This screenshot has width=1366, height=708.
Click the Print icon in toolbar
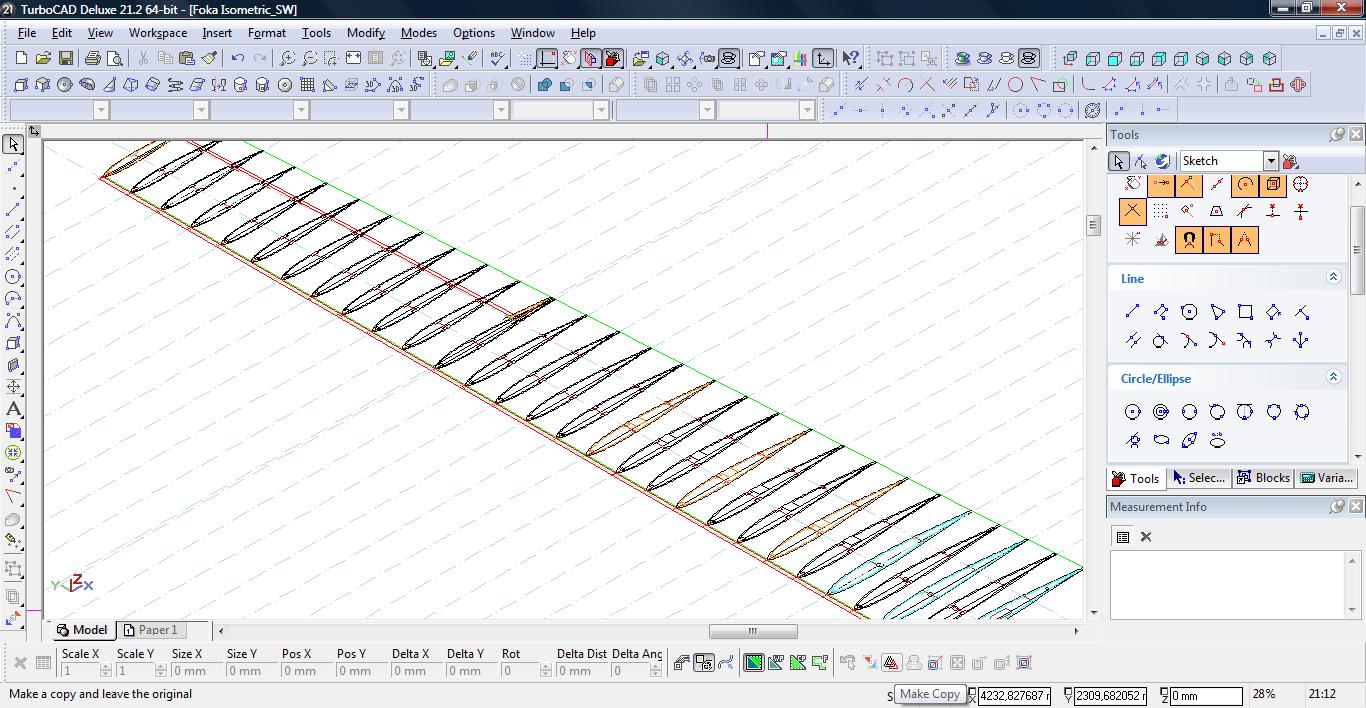93,59
